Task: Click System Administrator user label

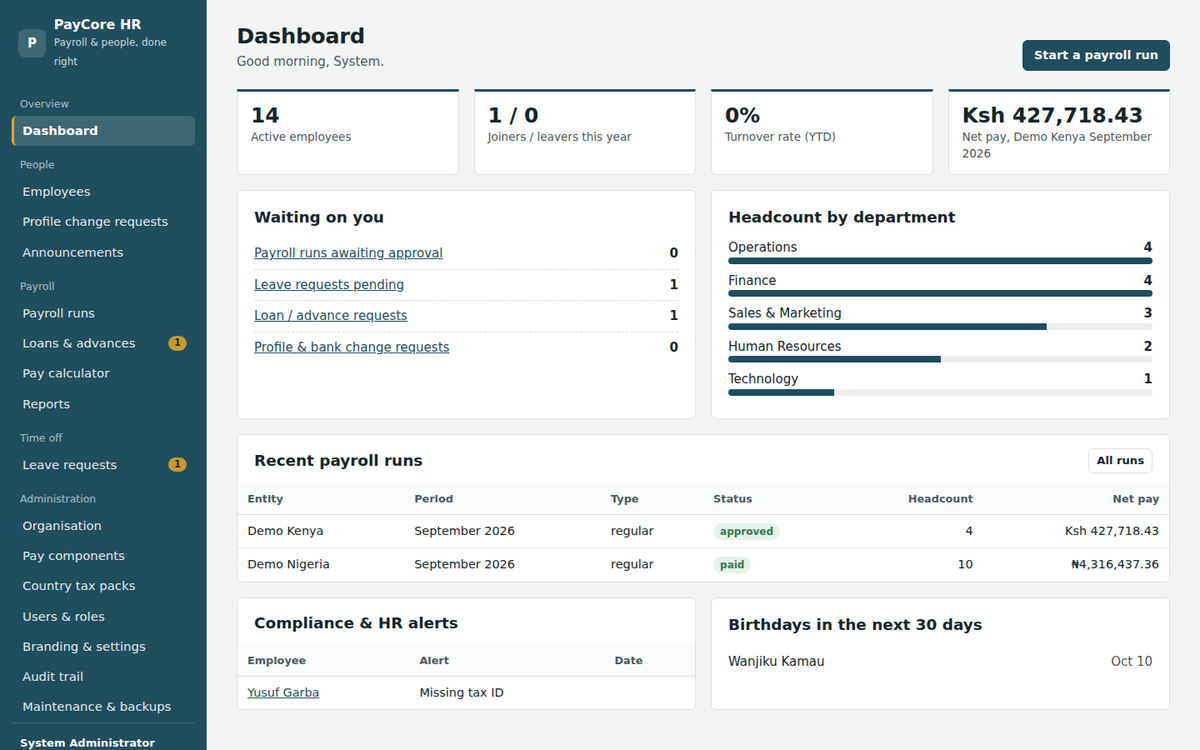Action: coord(87,743)
